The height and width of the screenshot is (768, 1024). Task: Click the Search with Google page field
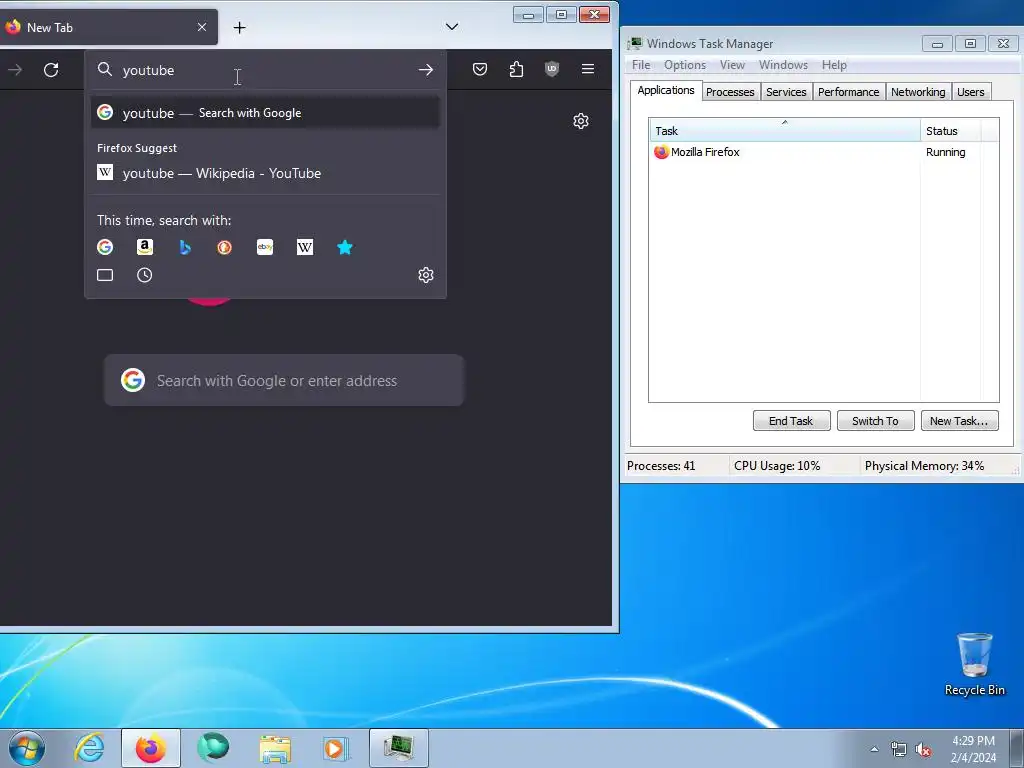click(x=284, y=380)
